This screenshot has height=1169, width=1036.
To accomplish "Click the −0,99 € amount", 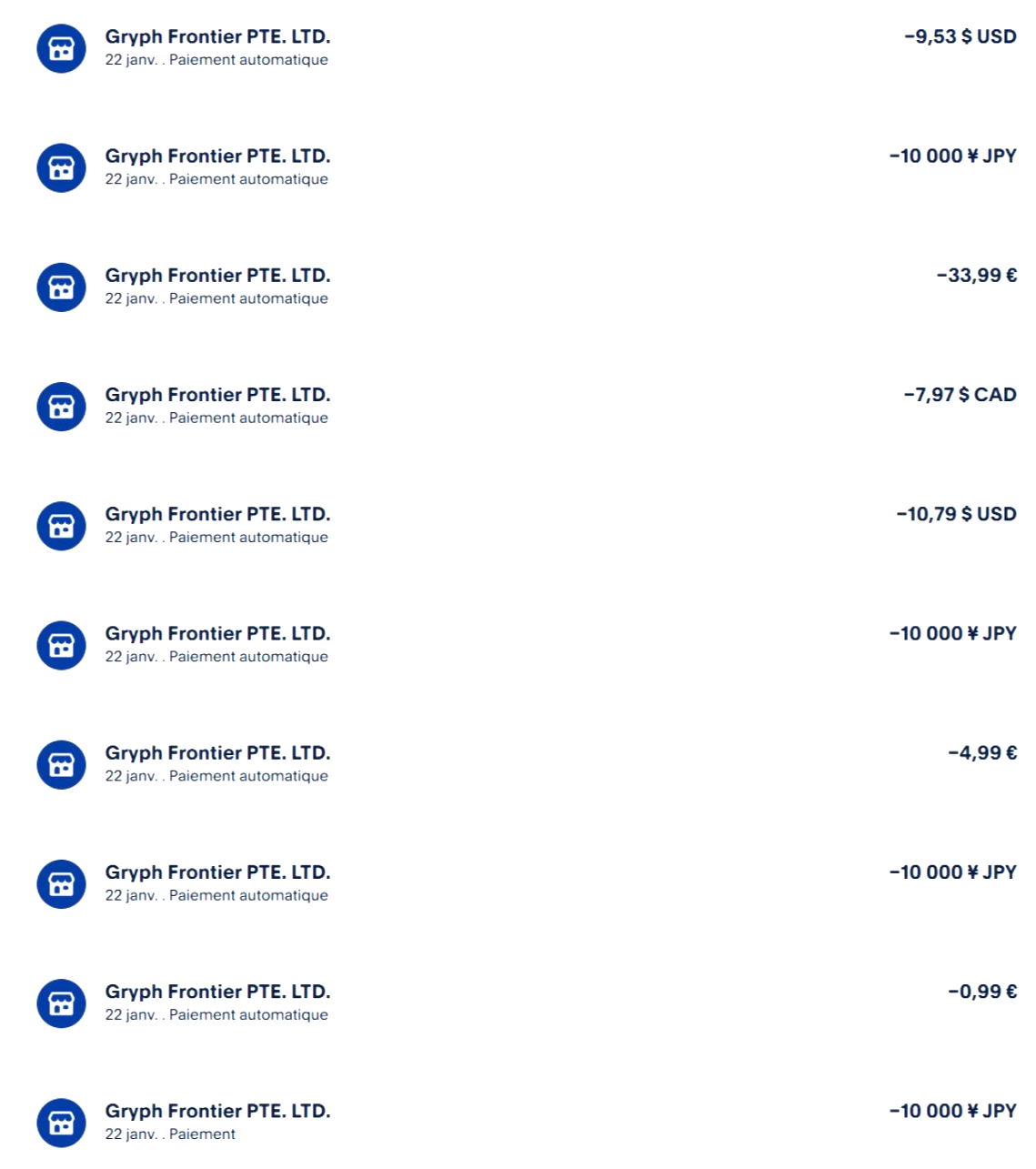I will [x=981, y=992].
